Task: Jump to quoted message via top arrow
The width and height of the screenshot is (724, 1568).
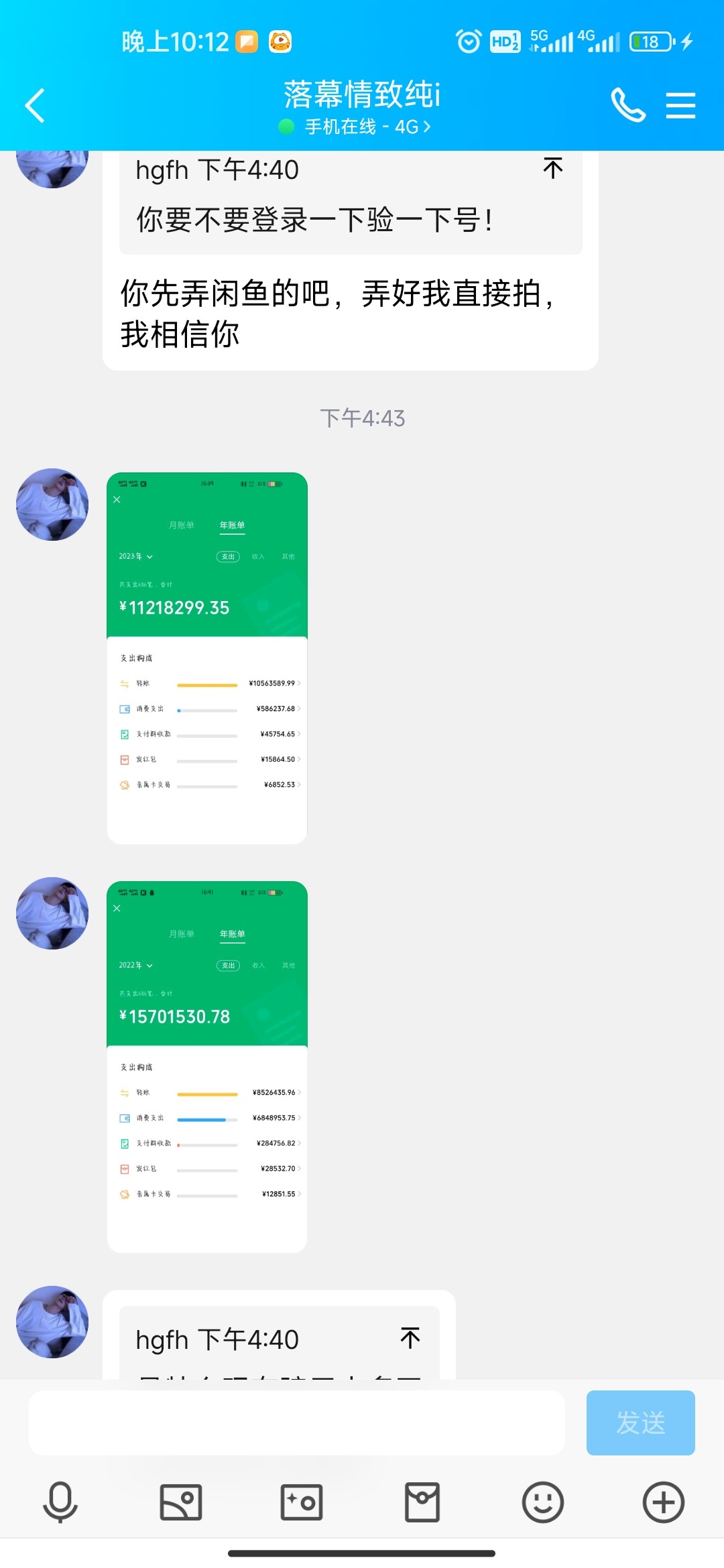Action: [553, 168]
